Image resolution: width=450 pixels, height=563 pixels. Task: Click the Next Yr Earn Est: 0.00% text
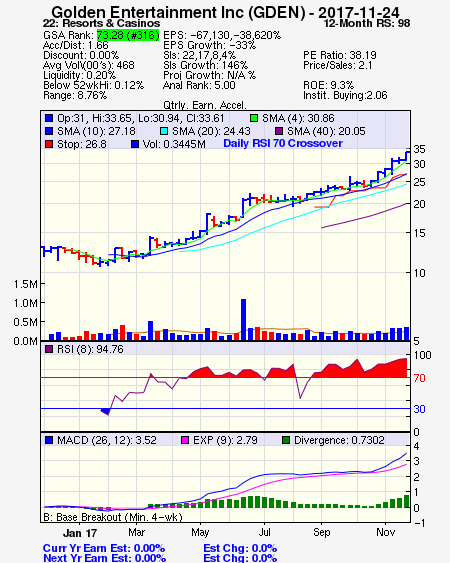click(105, 558)
